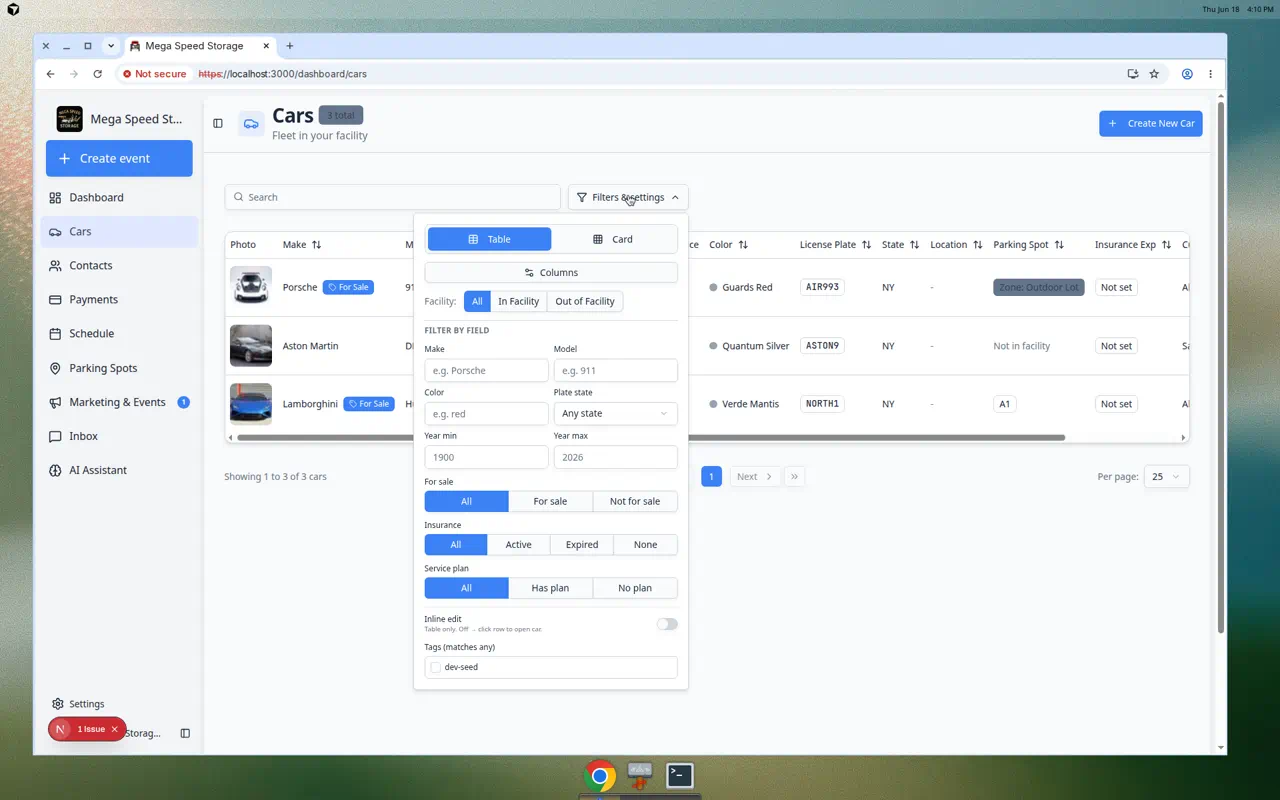Click the sidebar collapse icon at bottom left
Viewport: 1280px width, 800px height.
click(x=185, y=733)
